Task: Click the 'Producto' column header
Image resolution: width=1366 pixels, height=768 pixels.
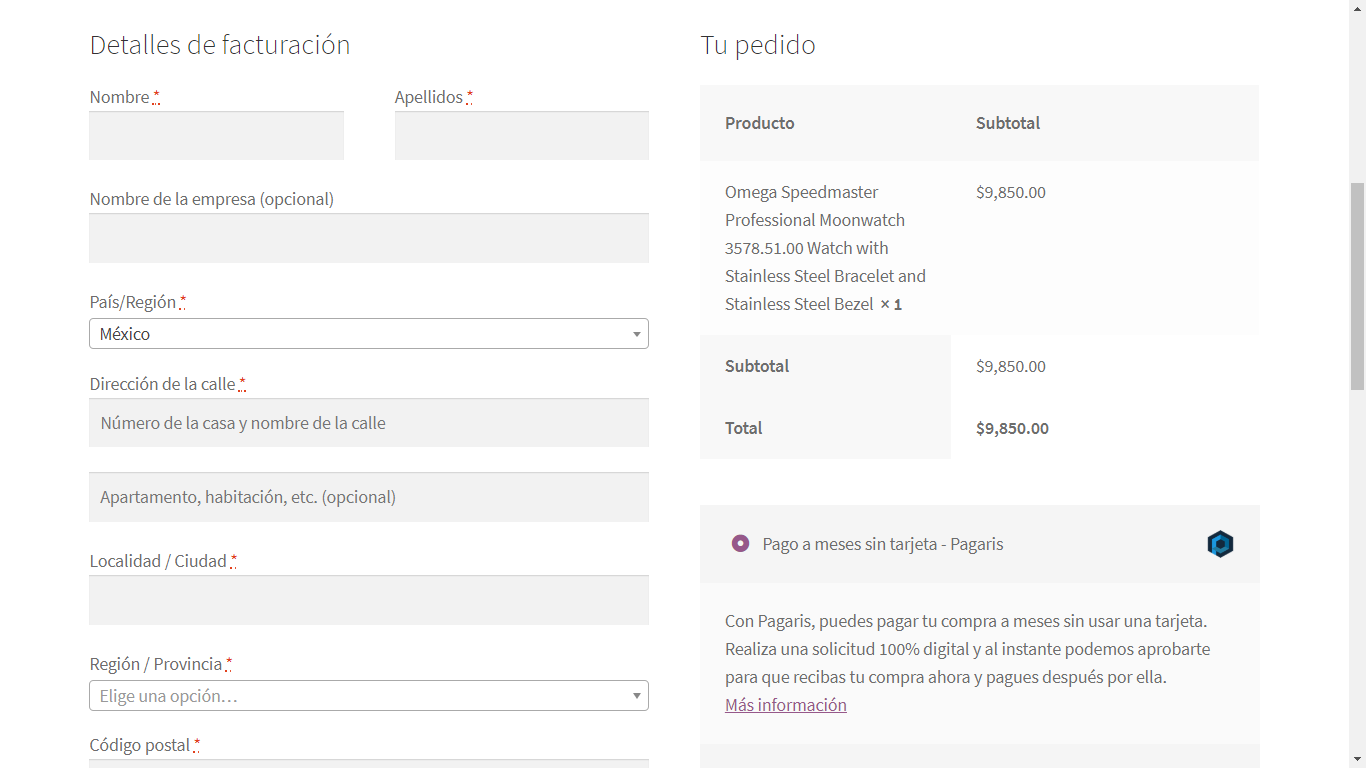Action: pos(760,123)
